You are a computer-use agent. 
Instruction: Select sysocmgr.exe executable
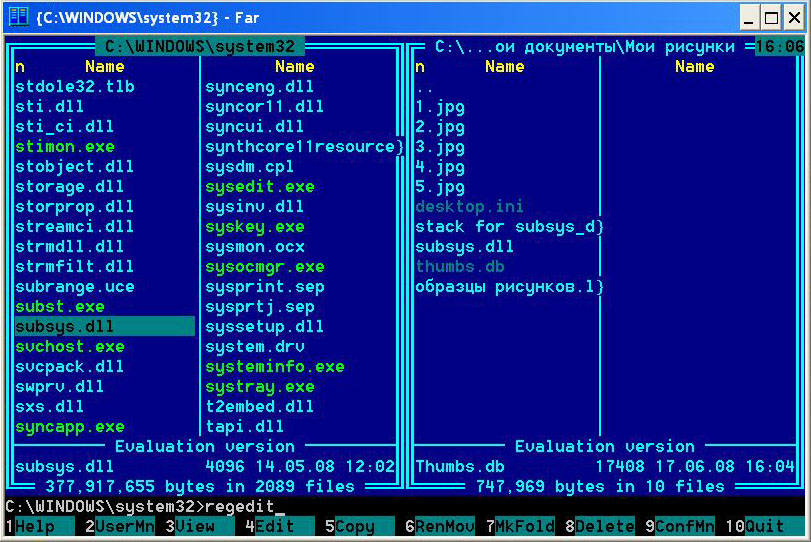click(x=265, y=266)
